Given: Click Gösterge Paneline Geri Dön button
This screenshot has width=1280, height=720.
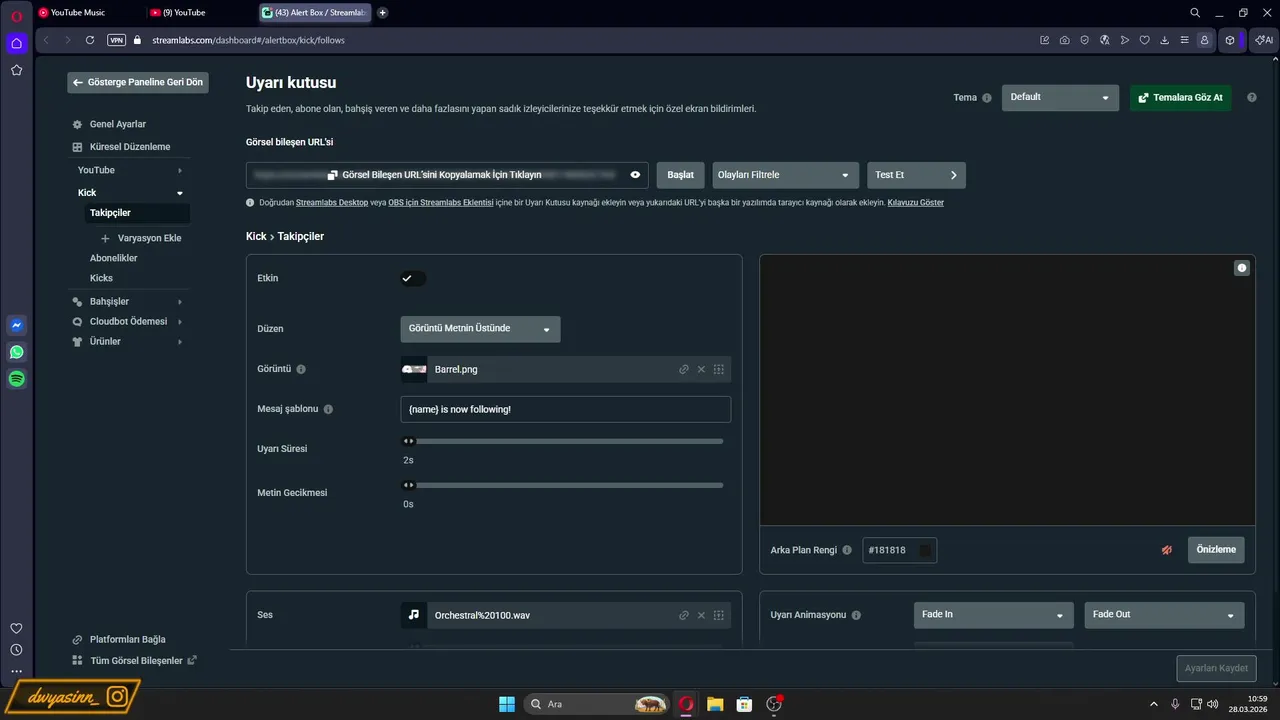Looking at the screenshot, I should tap(138, 82).
